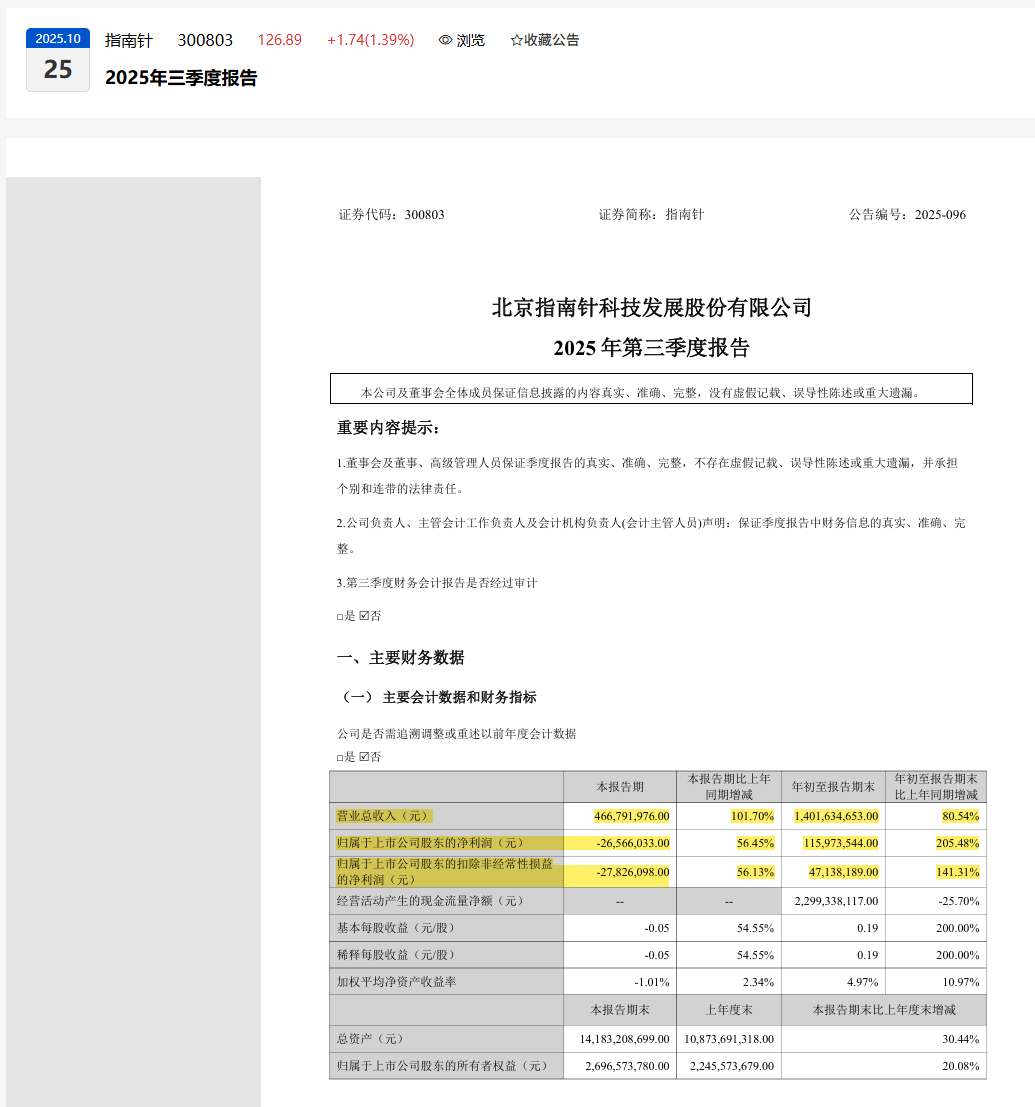The width and height of the screenshot is (1035, 1107).
Task: Click the value 466,791,976.00
Action: tap(631, 816)
